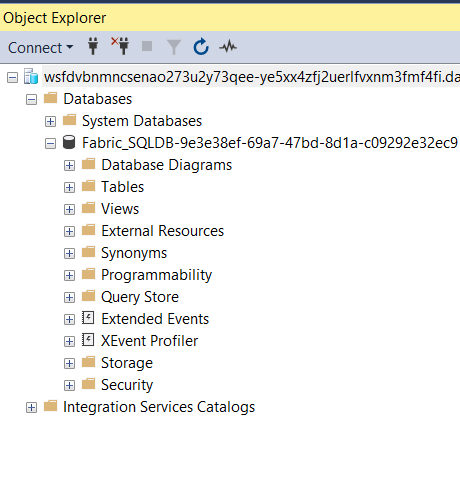Viewport: 460px width, 494px height.
Task: Click the Connect Object Explorer plug icon
Action: (x=93, y=46)
